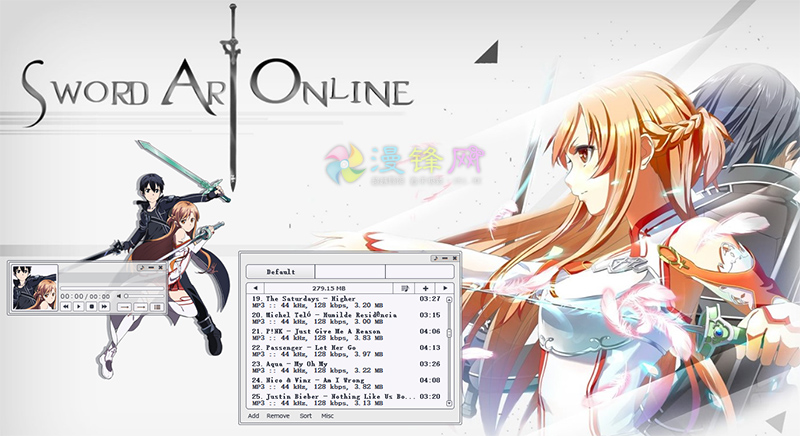The height and width of the screenshot is (436, 800).
Task: Click the 279.15 MB playlist size bar
Action: coord(329,288)
